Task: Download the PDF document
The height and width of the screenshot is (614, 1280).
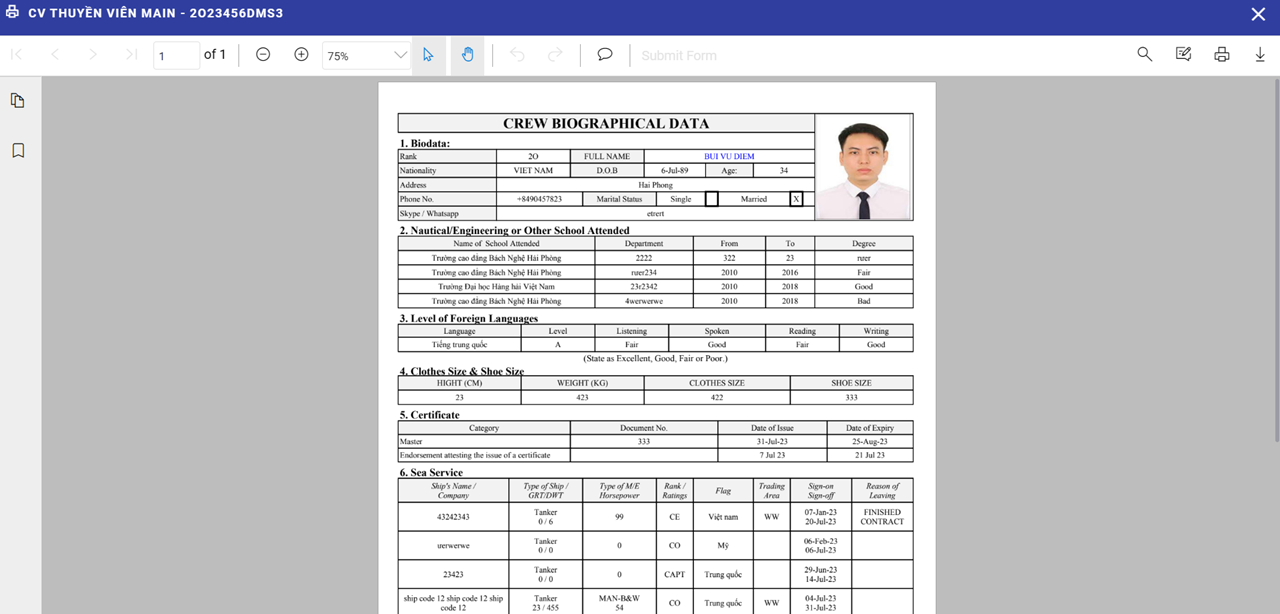Action: pos(1260,55)
